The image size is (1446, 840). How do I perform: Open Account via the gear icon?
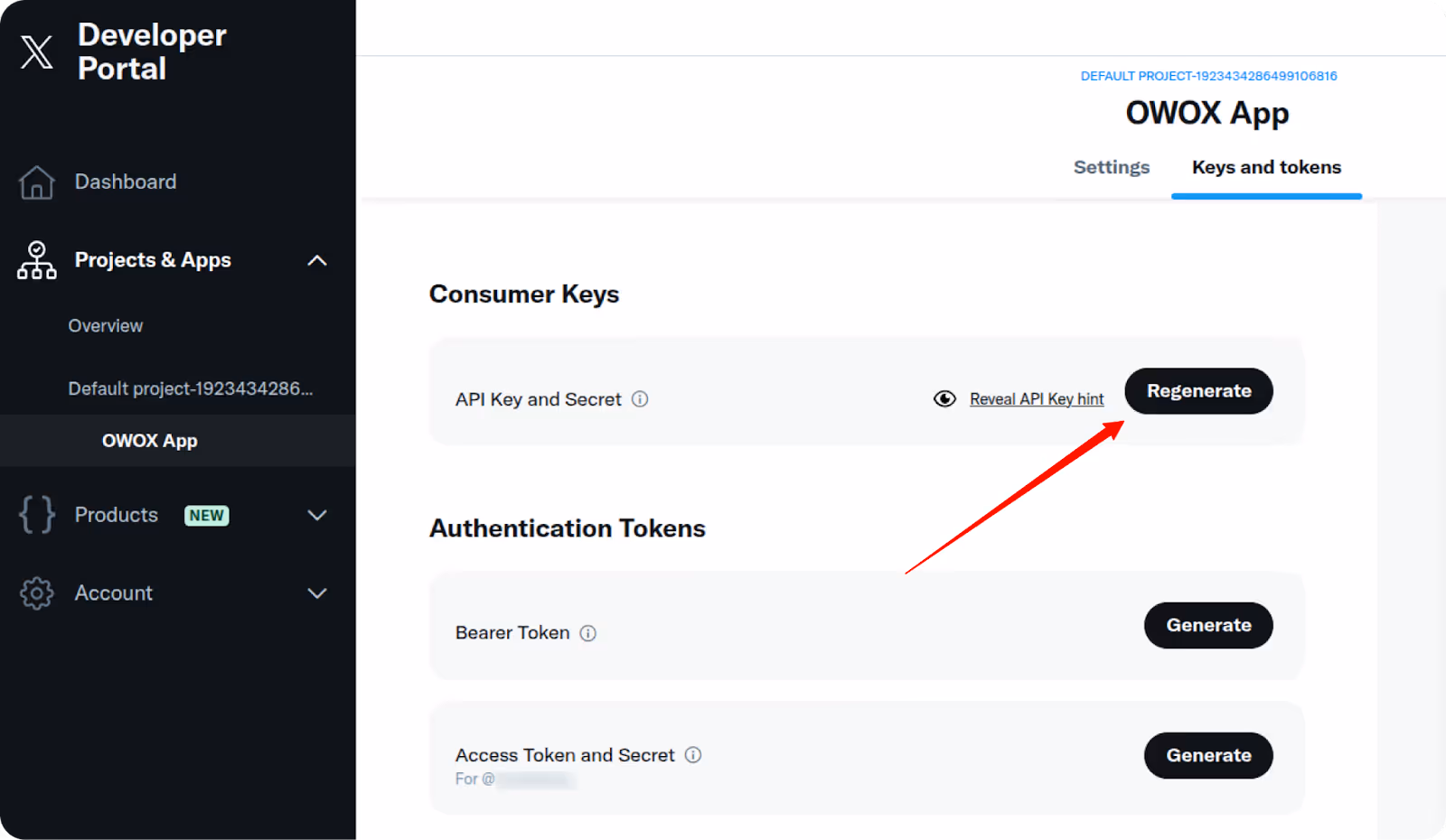36,593
